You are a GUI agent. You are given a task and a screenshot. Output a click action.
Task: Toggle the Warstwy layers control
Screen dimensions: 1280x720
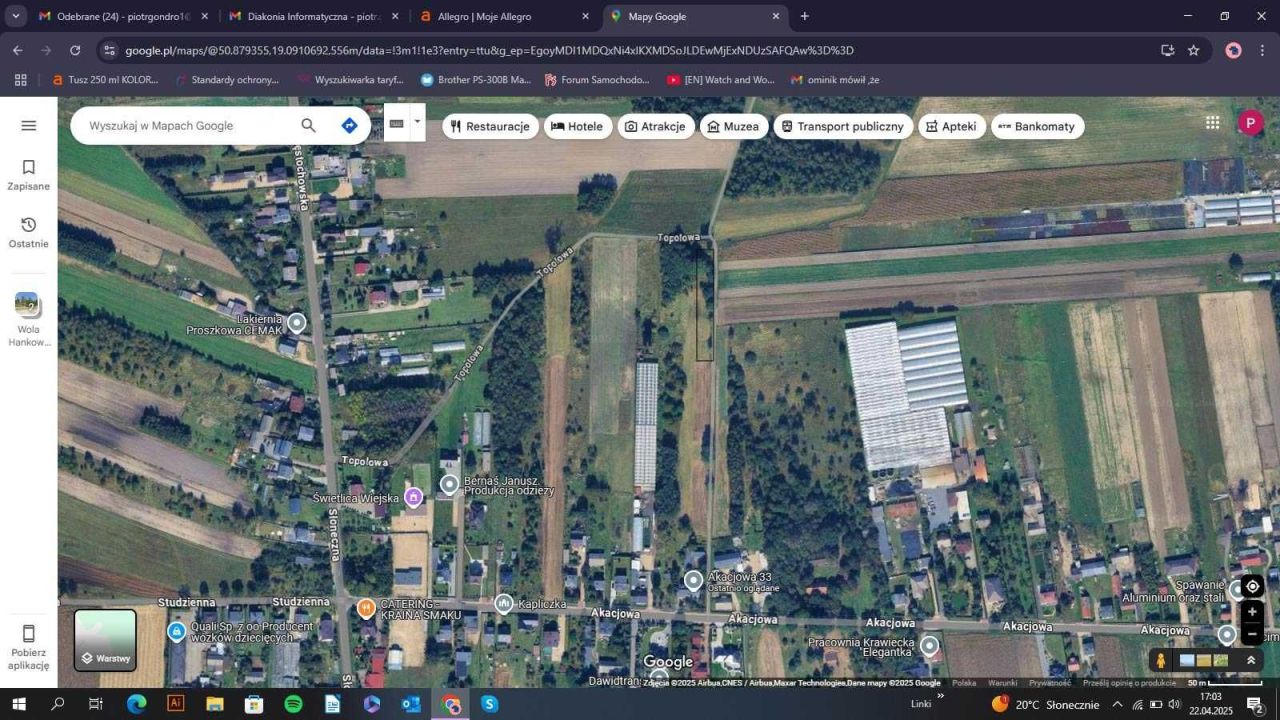point(105,640)
